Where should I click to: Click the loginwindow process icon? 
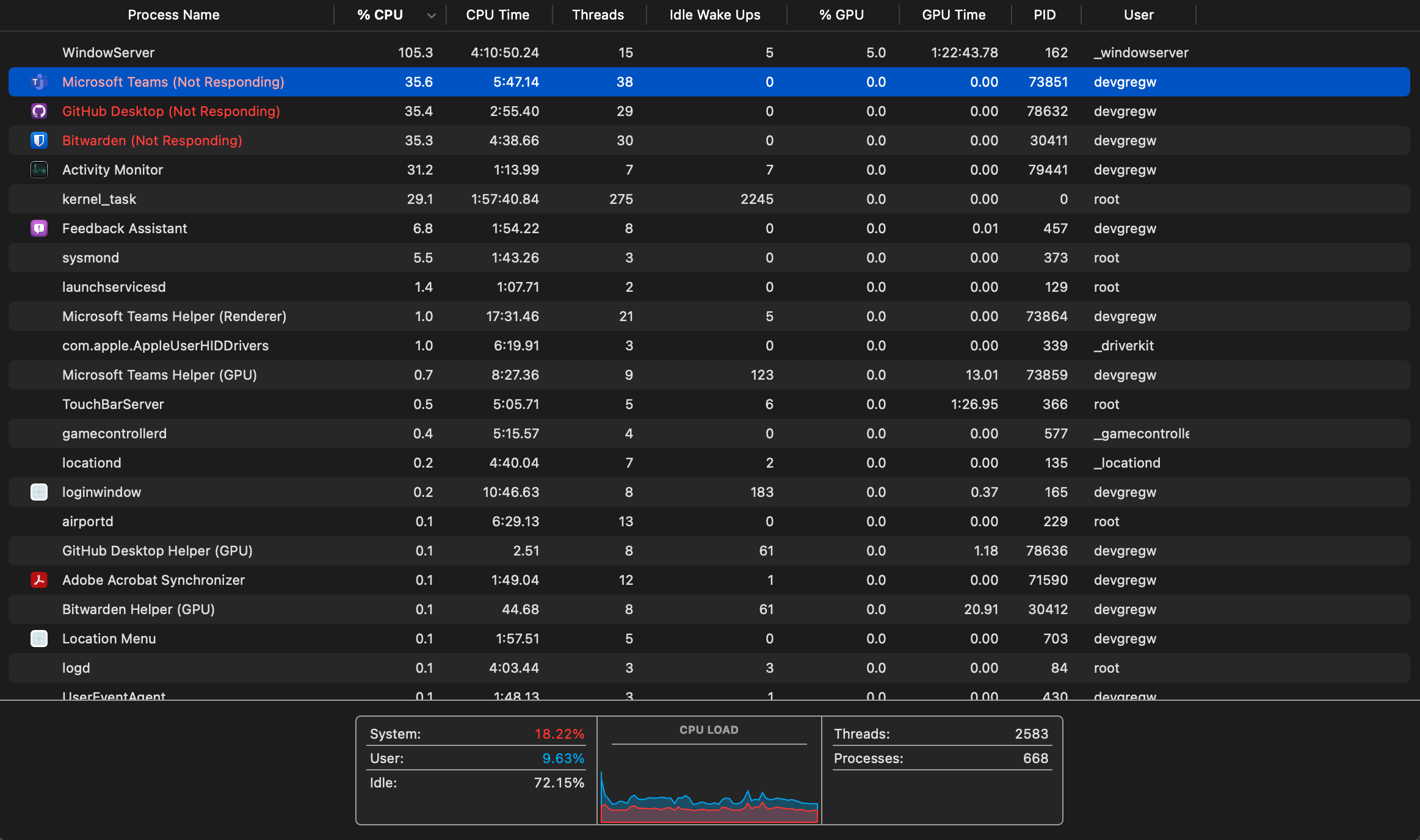39,492
